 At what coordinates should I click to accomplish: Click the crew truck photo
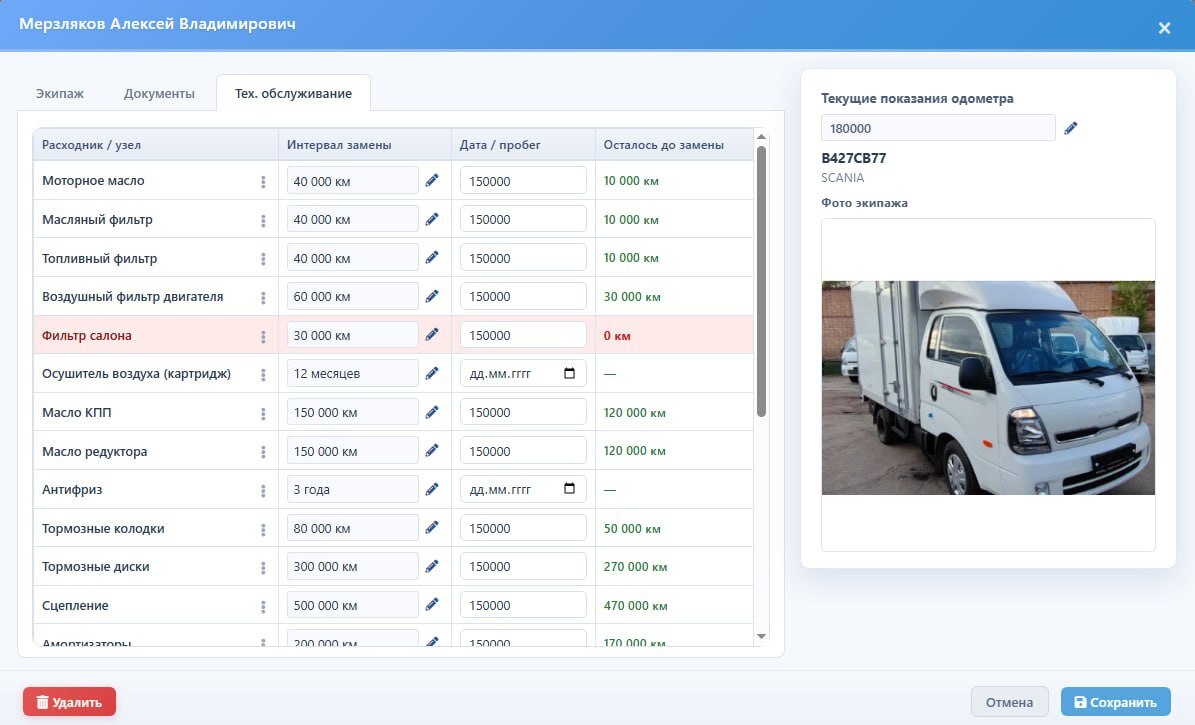click(x=988, y=388)
